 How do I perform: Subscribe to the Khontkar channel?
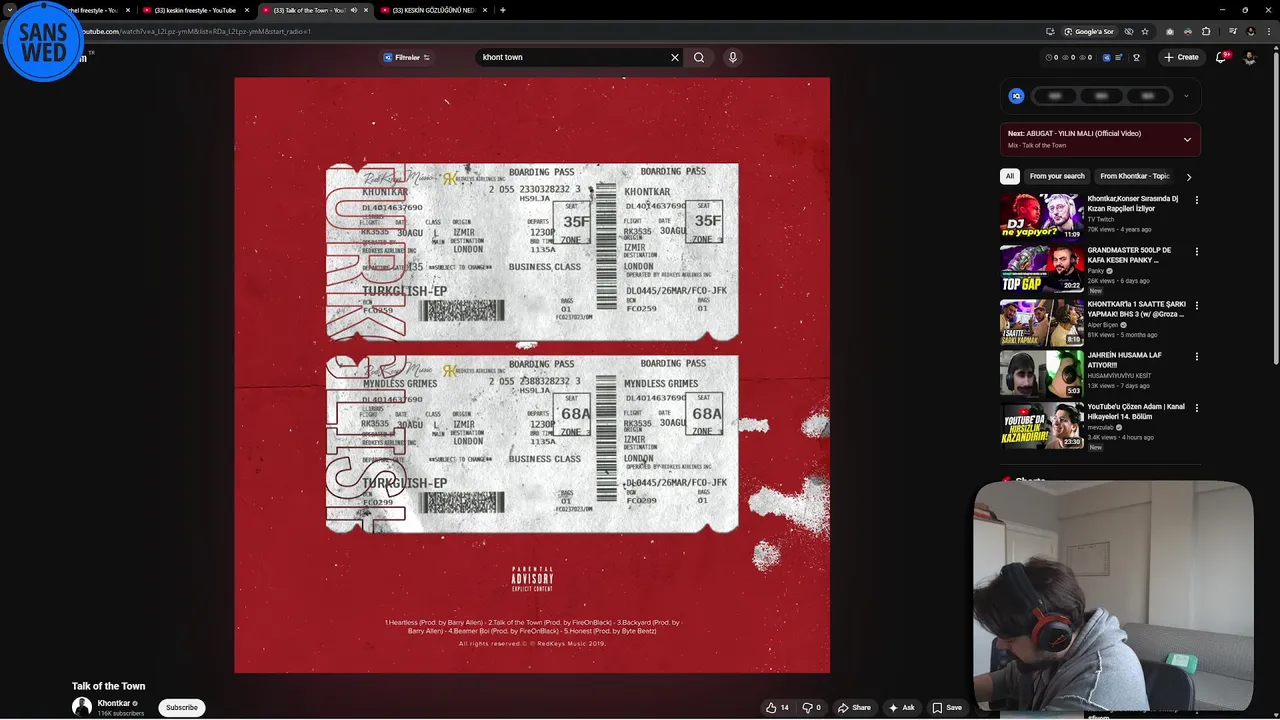[x=181, y=707]
